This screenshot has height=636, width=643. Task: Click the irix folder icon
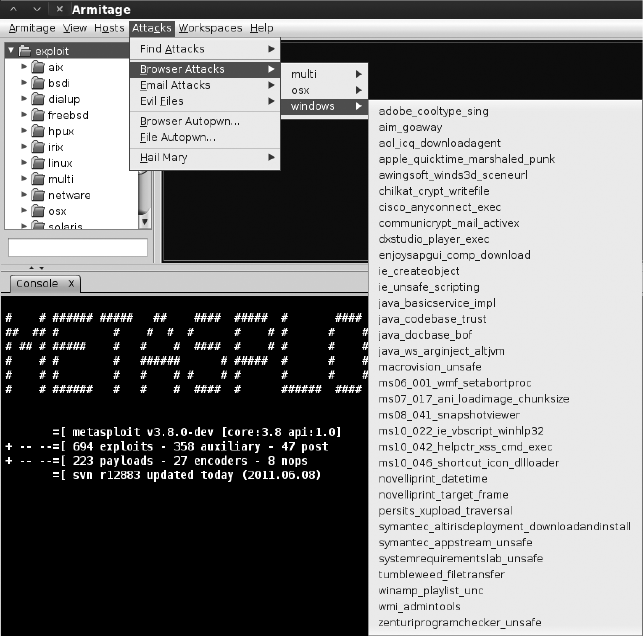coord(38,147)
